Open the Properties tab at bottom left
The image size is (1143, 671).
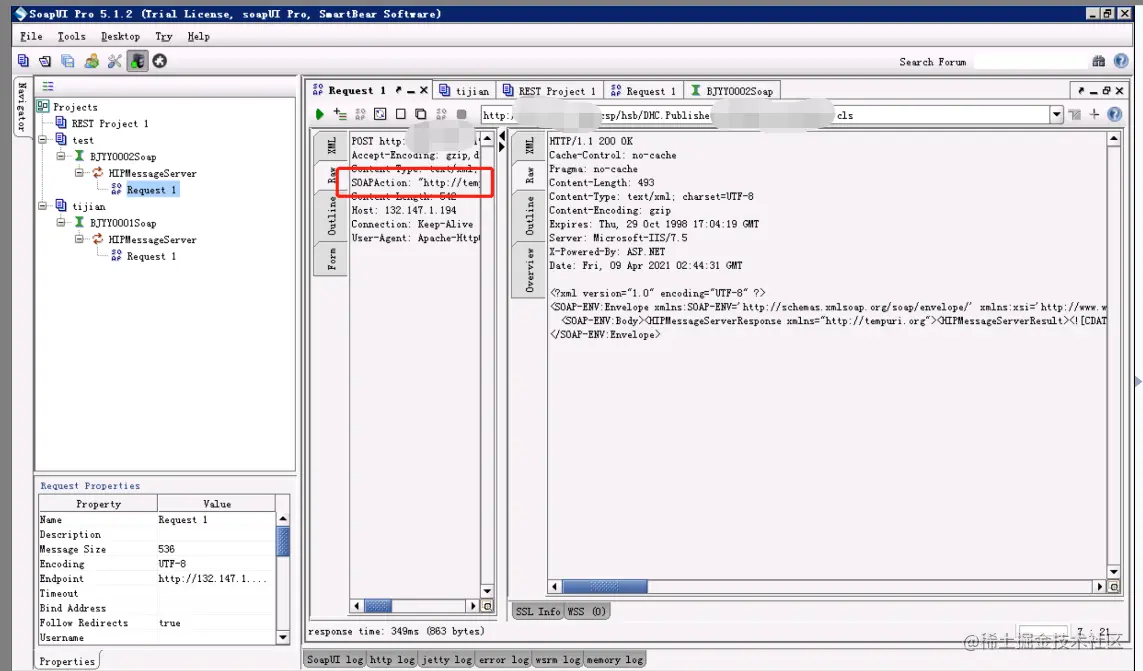[67, 661]
